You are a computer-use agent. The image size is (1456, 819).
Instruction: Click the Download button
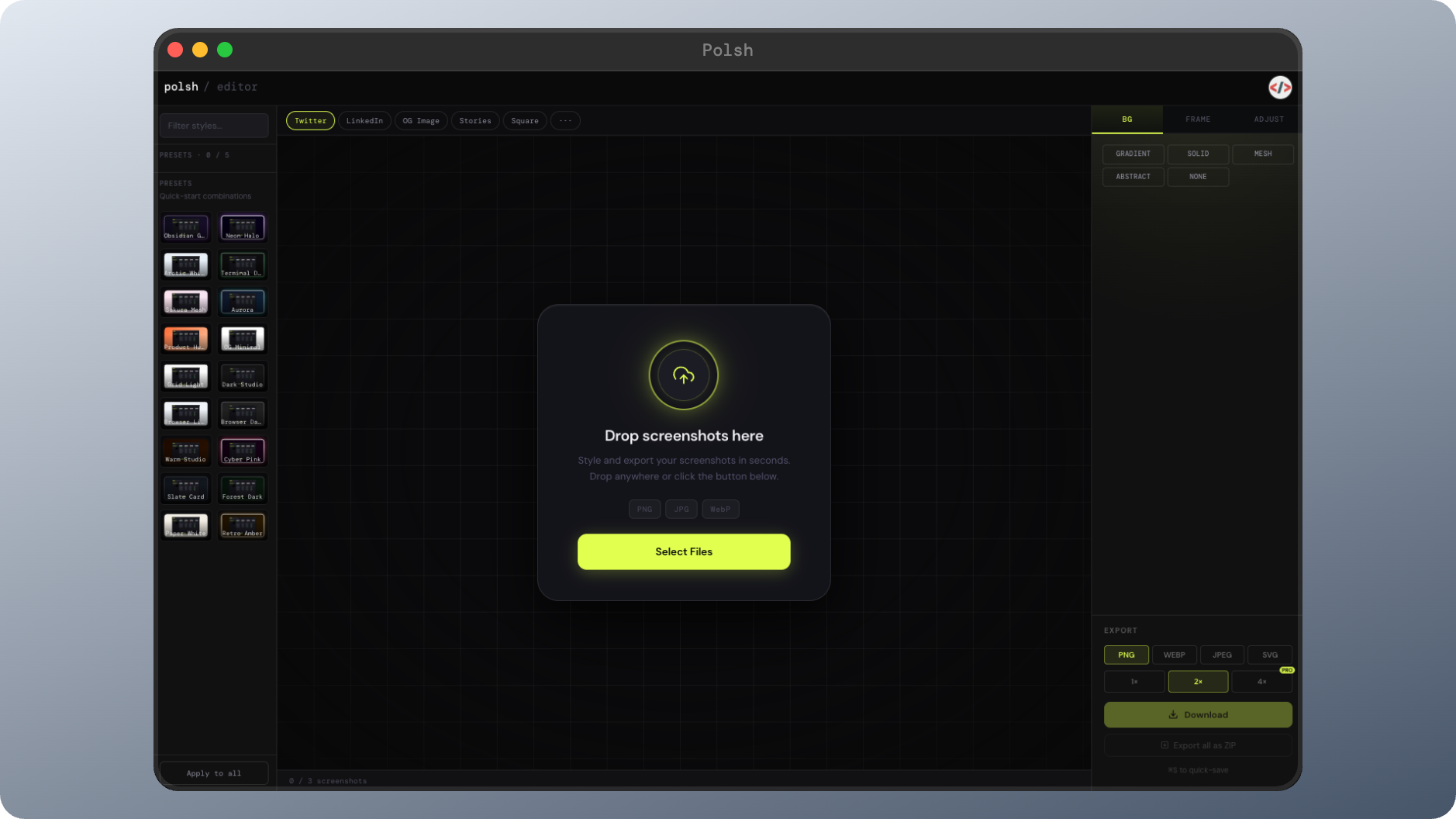(x=1198, y=715)
